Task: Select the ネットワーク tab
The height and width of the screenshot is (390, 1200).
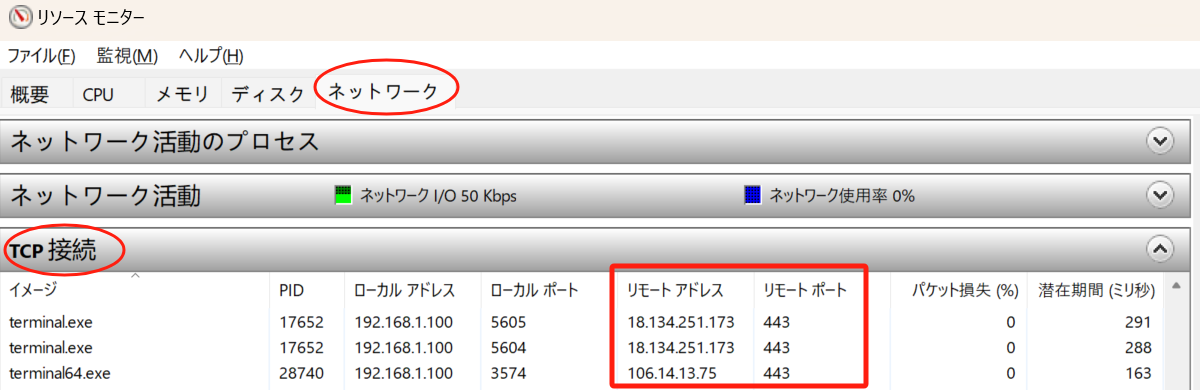Action: coord(384,91)
